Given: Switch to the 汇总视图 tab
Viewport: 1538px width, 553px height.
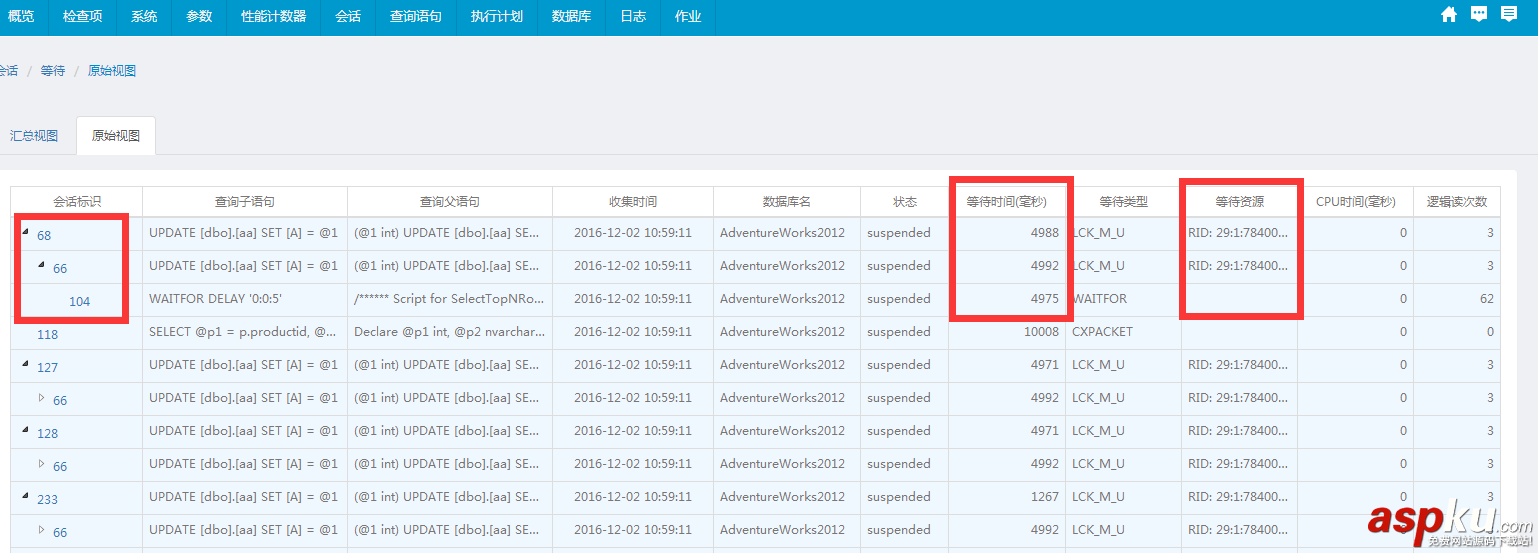Looking at the screenshot, I should coord(34,136).
